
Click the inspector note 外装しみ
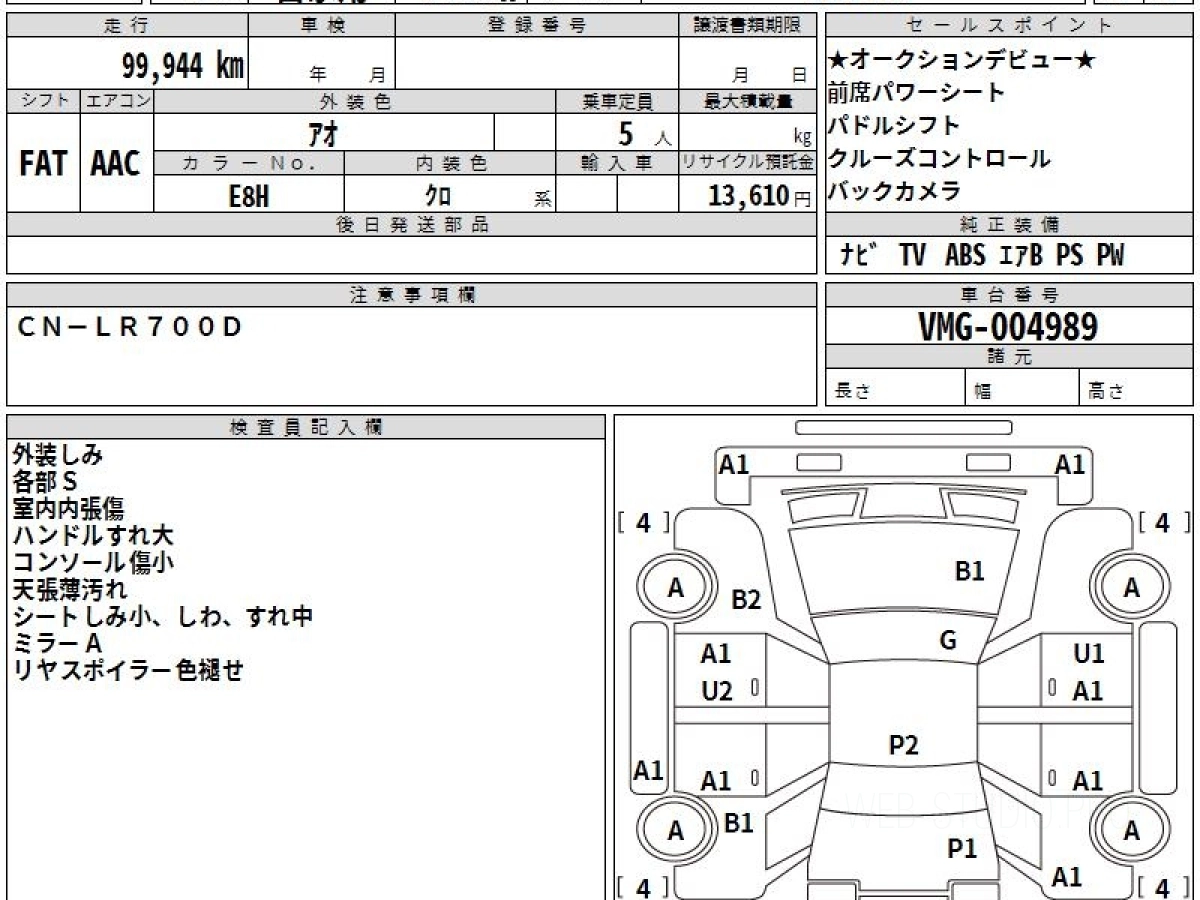(58, 455)
